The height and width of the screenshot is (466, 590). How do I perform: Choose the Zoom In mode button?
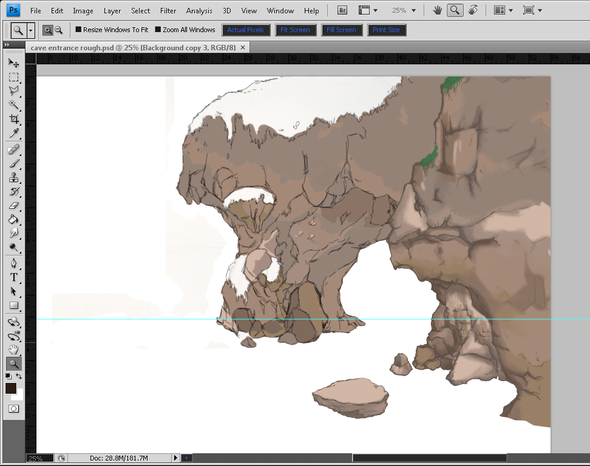[47, 30]
